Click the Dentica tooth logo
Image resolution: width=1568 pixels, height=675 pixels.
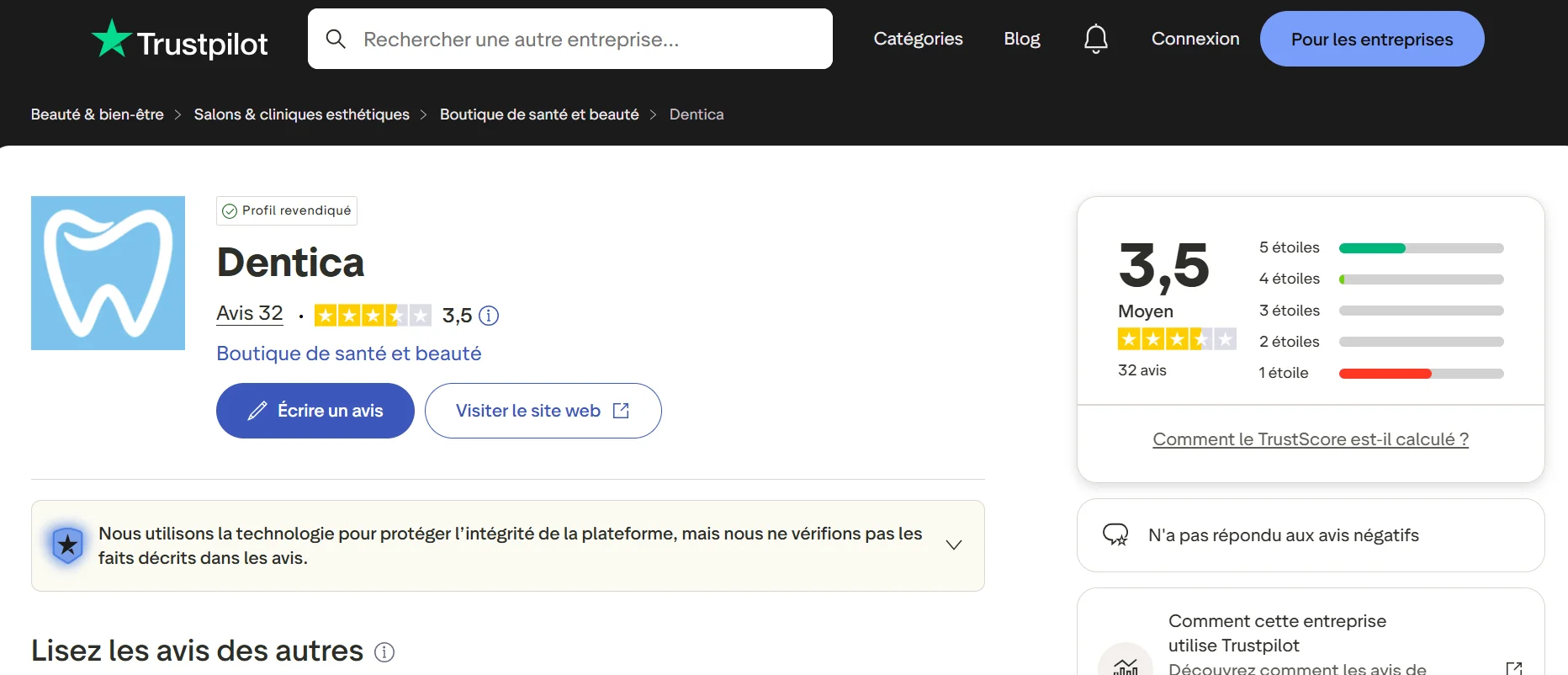pos(108,273)
